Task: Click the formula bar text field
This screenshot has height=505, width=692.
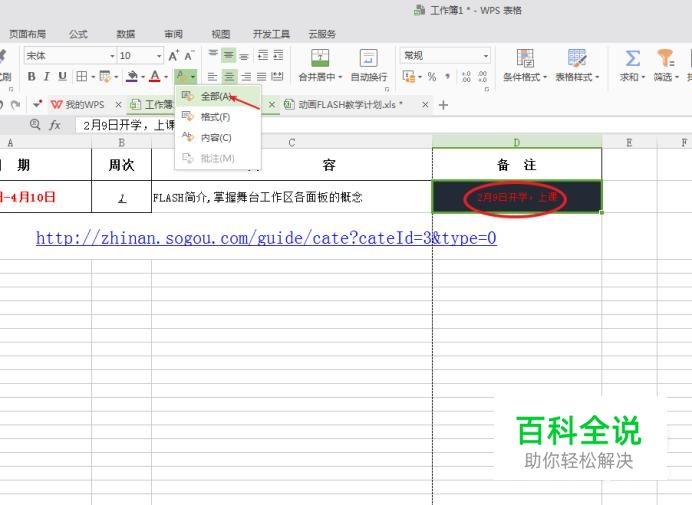Action: [x=383, y=125]
